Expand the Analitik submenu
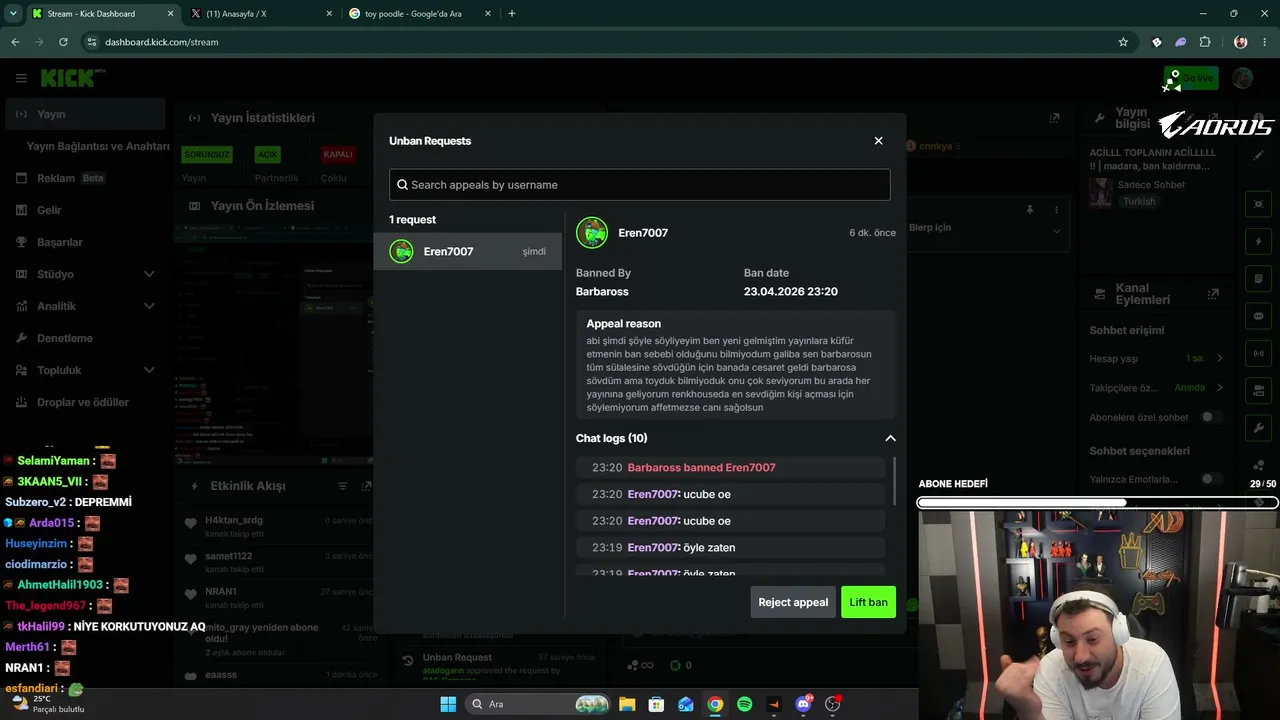The height and width of the screenshot is (720, 1280). point(149,306)
